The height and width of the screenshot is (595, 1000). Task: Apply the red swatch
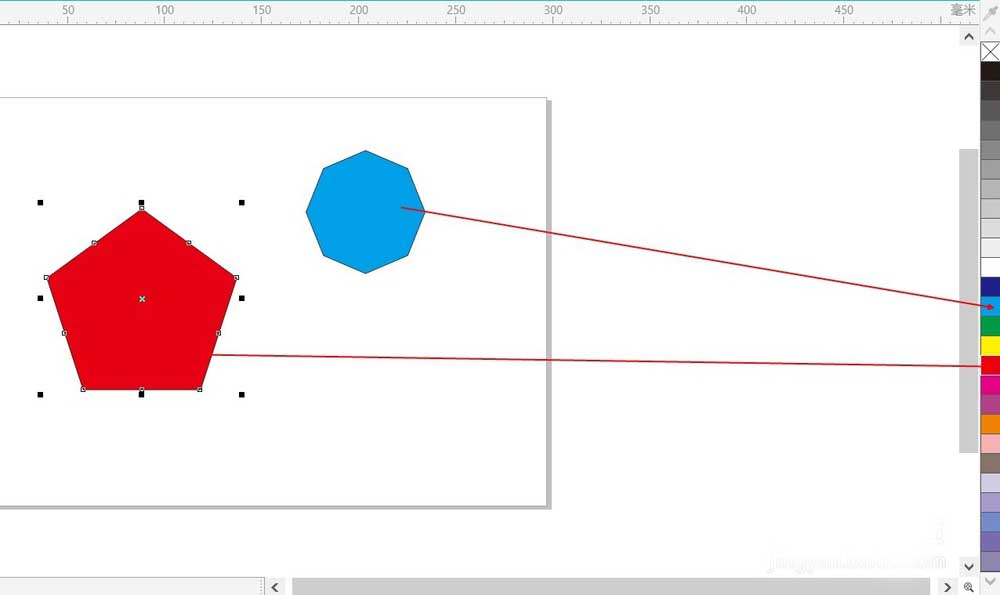990,365
